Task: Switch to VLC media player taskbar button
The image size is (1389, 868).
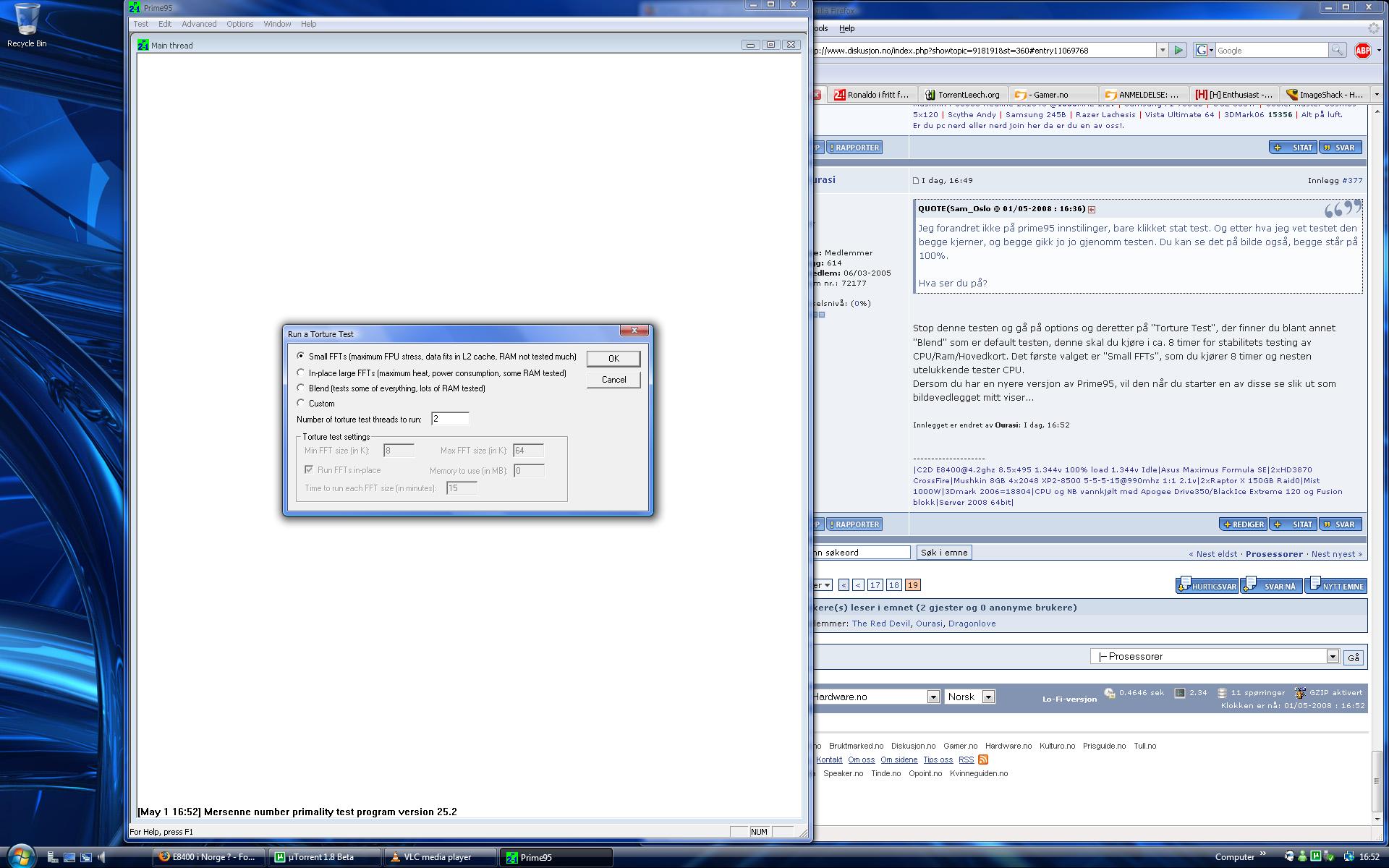Action: 440,857
